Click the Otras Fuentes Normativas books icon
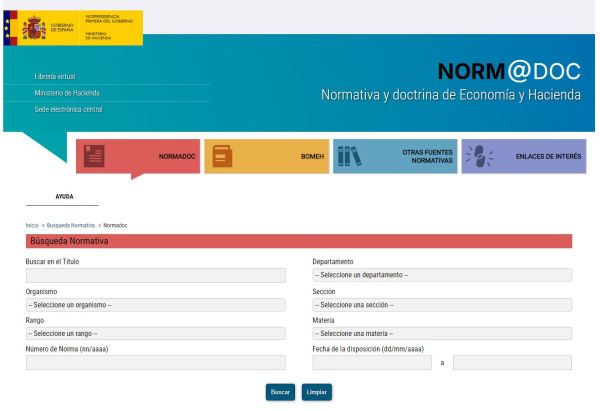The height and width of the screenshot is (411, 600). click(349, 156)
